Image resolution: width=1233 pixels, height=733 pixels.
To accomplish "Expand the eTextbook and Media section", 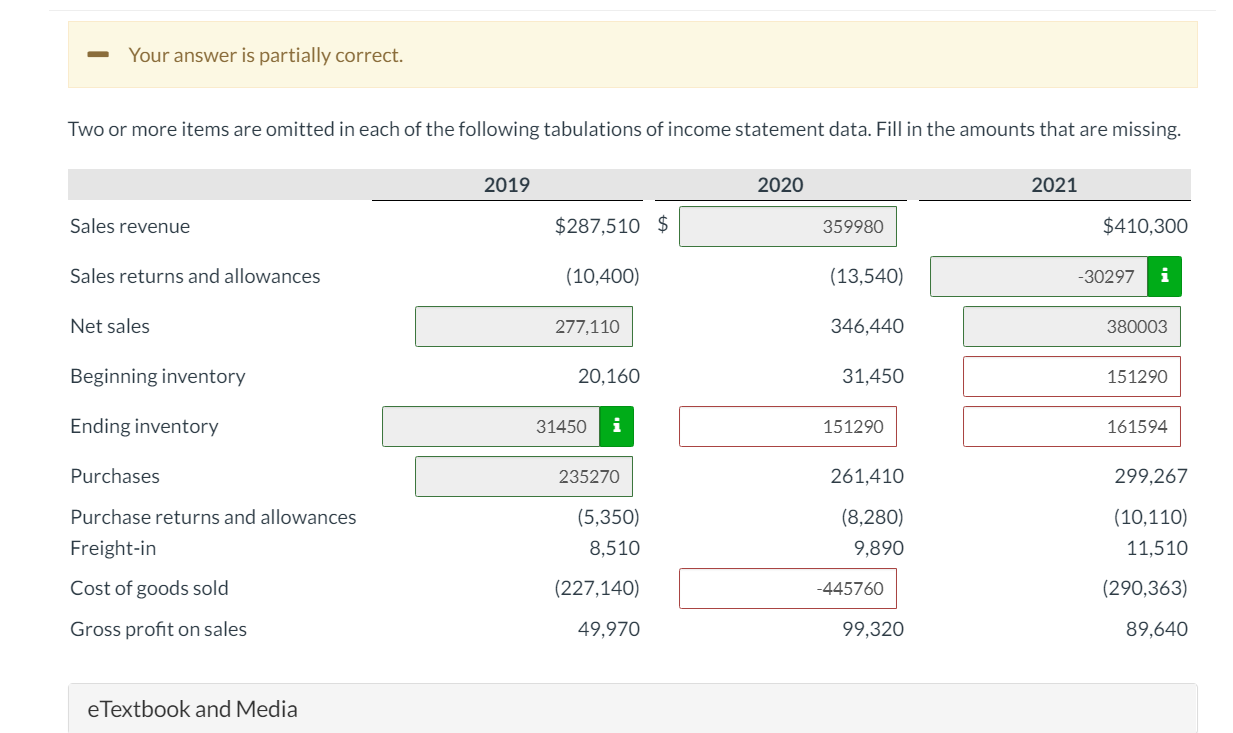I will coord(632,708).
